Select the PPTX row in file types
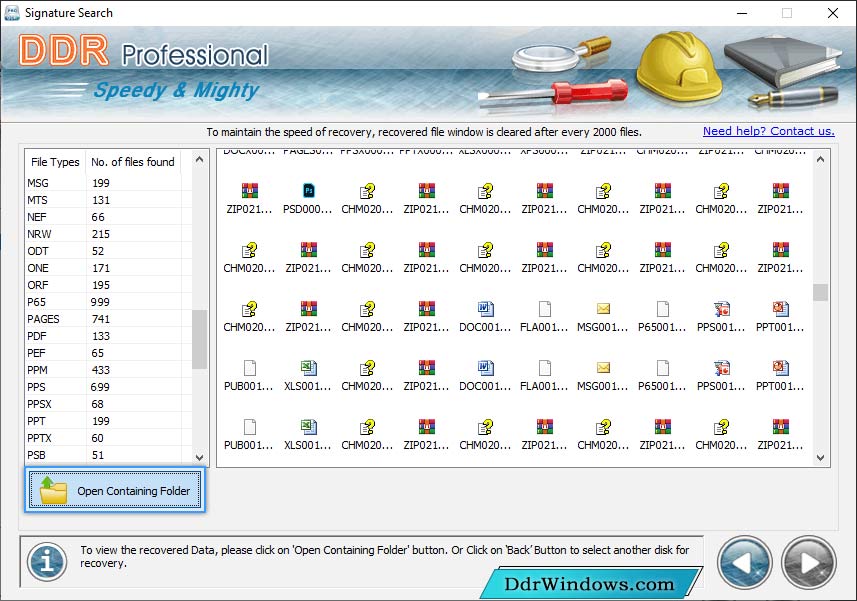This screenshot has width=857, height=601. [108, 438]
